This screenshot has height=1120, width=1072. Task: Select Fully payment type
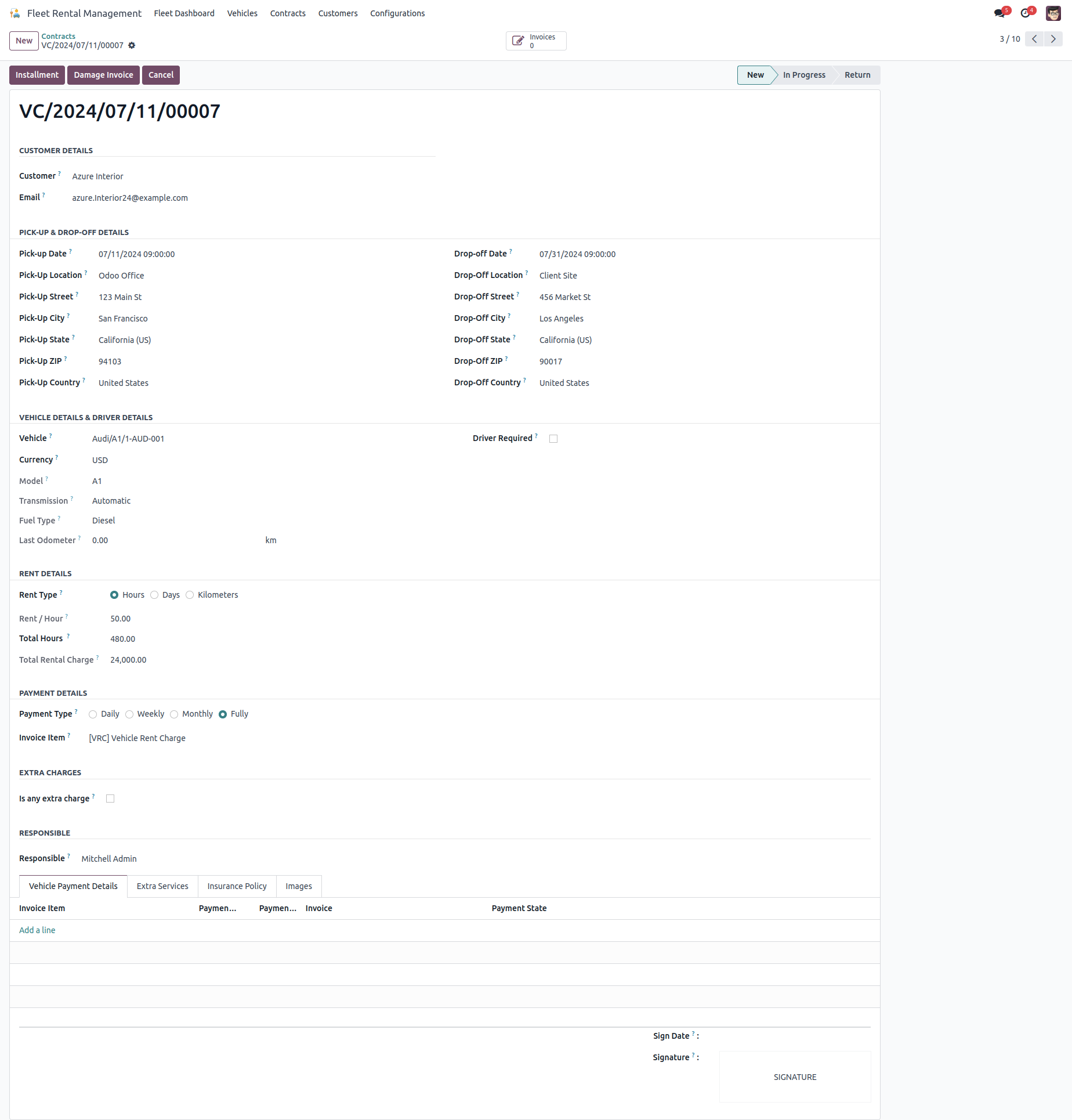(x=223, y=714)
